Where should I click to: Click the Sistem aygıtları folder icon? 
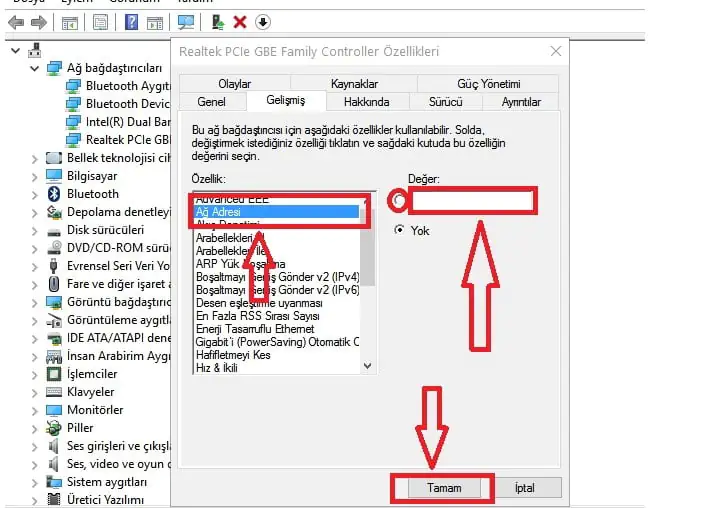click(54, 482)
